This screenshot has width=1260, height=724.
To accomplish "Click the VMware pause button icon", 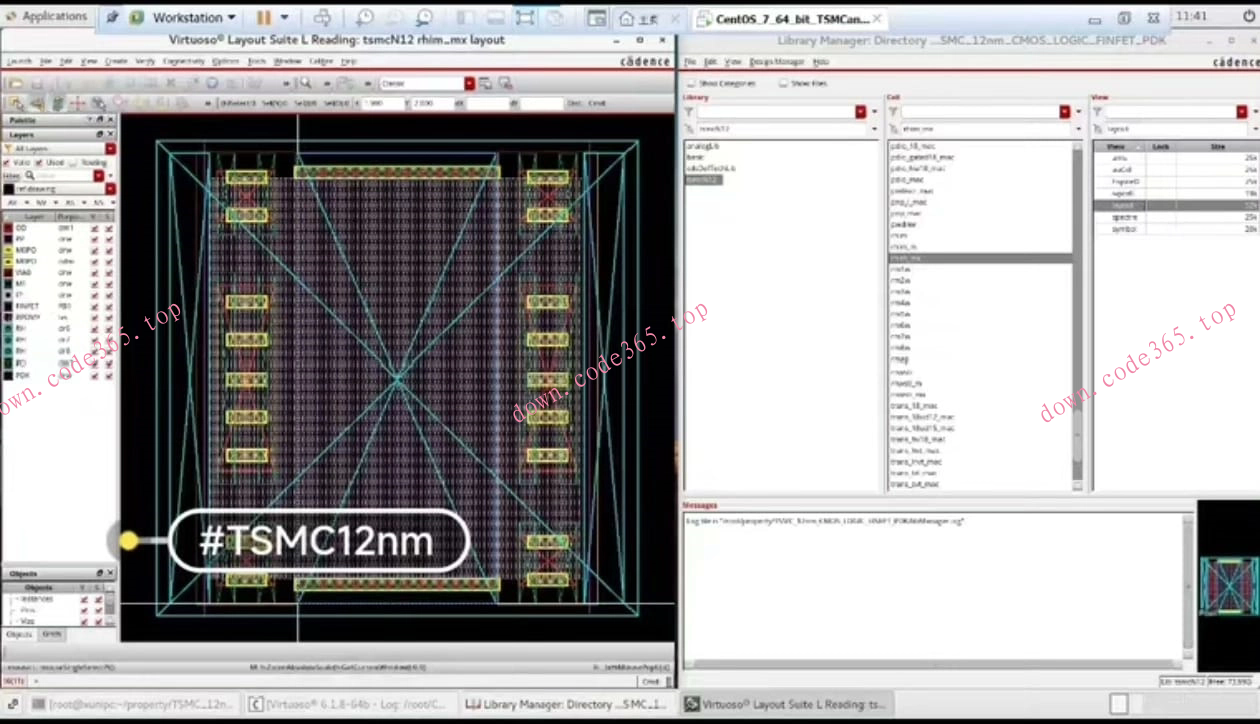I will (264, 17).
